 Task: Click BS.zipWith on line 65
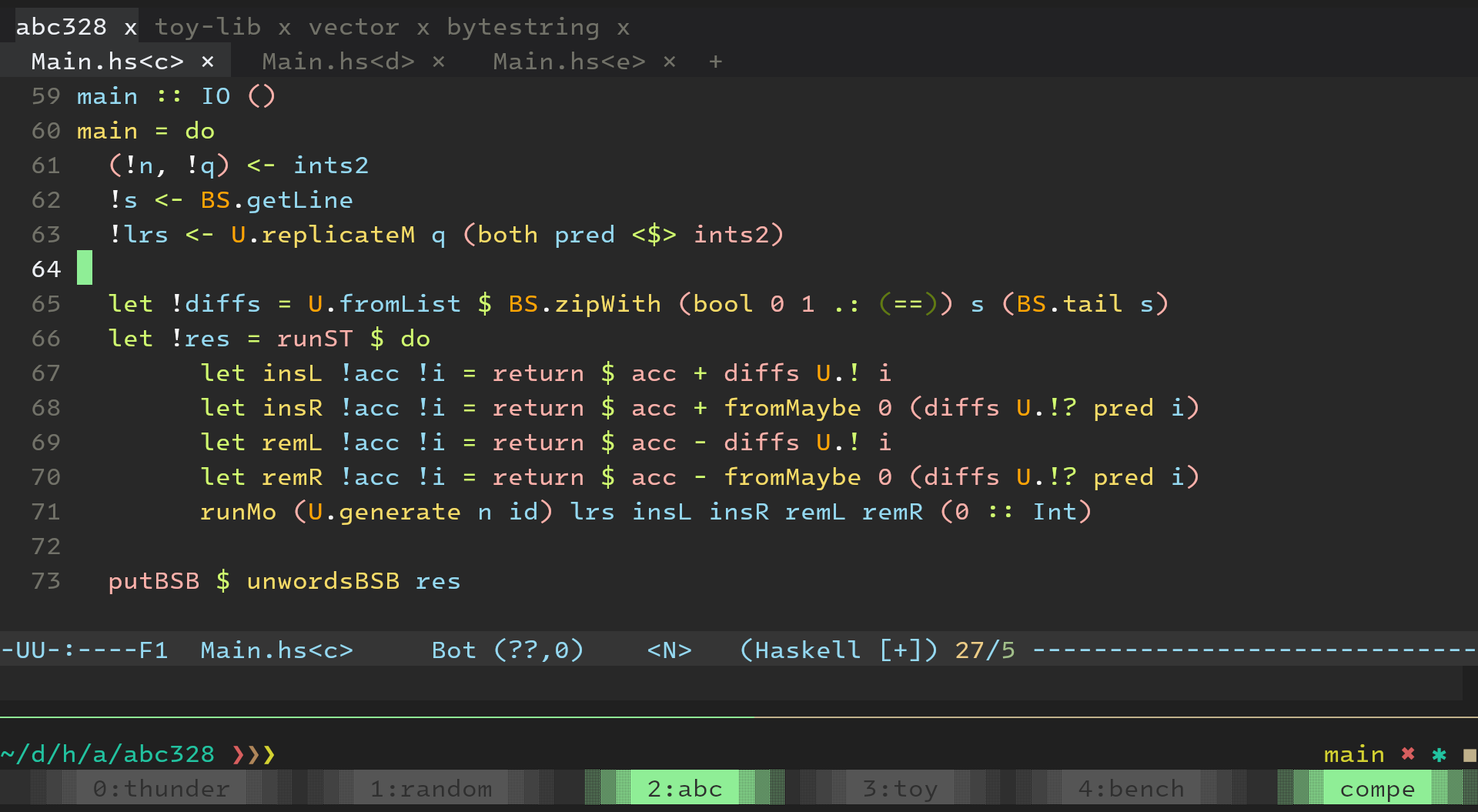[585, 304]
